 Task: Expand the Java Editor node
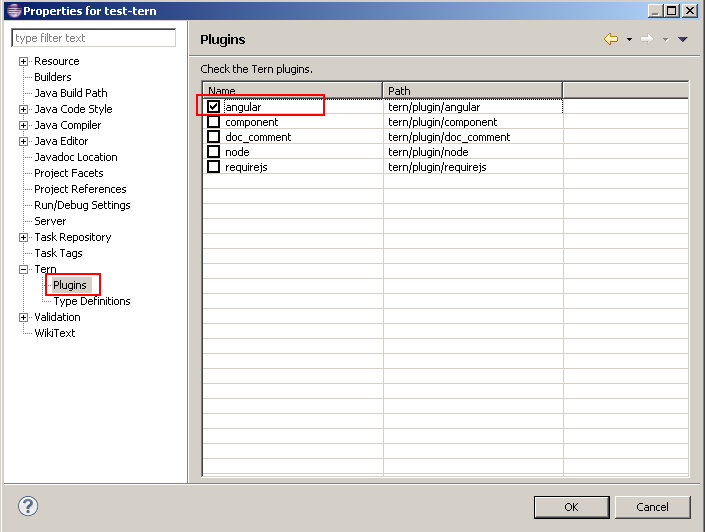point(23,141)
